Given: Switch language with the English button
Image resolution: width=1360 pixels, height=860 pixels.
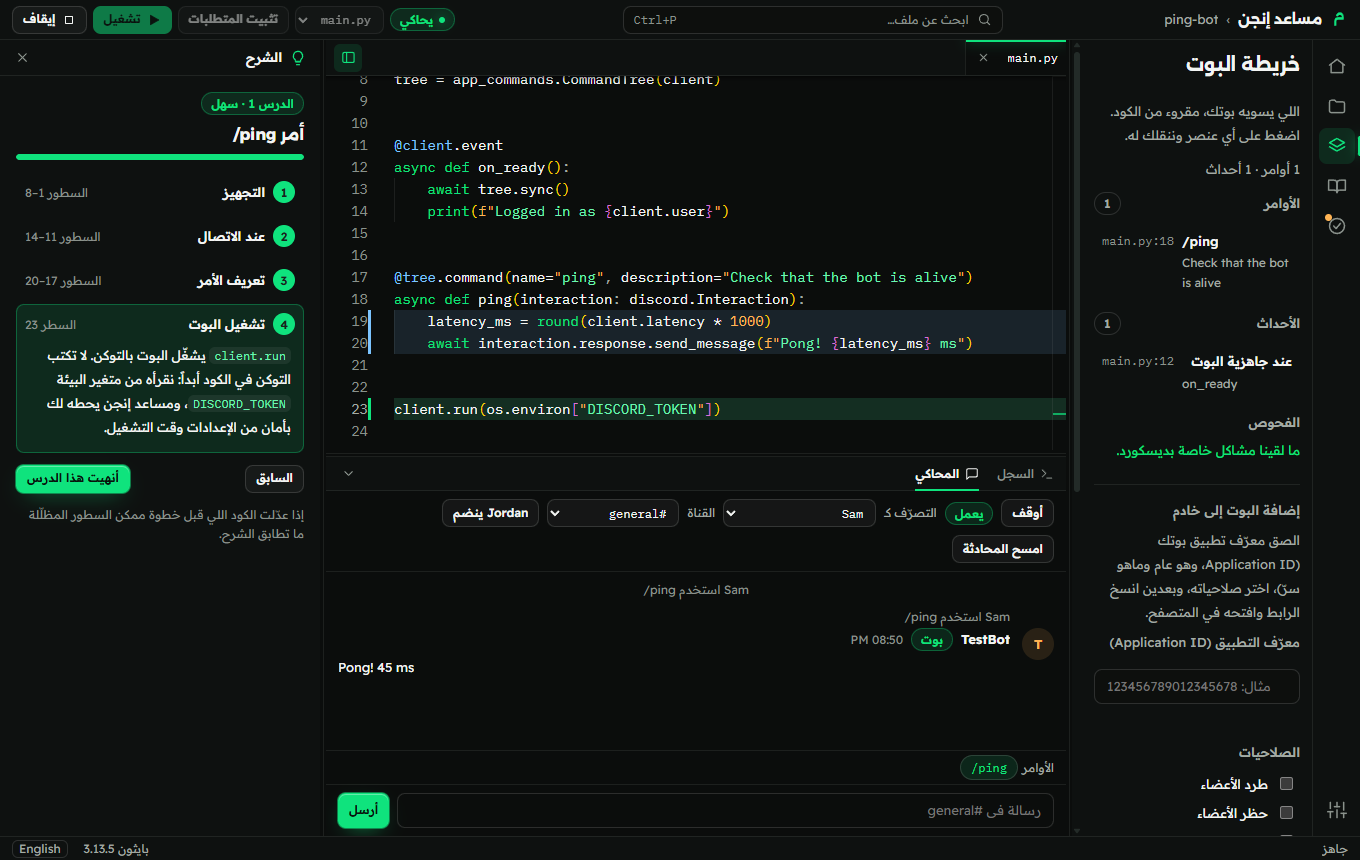Looking at the screenshot, I should pos(40,849).
